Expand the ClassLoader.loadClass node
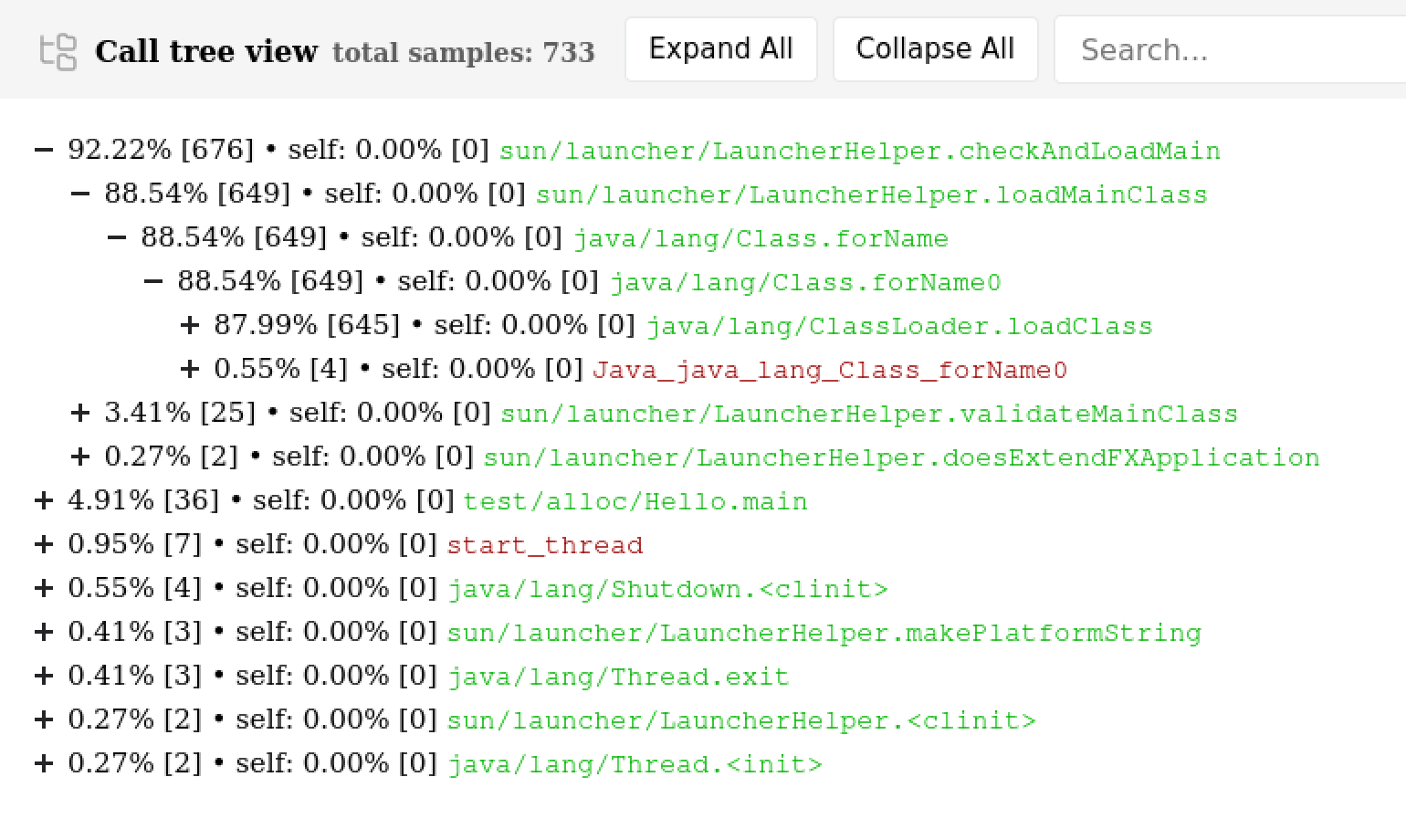Screen dimensions: 1406x840 pyautogui.click(x=190, y=325)
